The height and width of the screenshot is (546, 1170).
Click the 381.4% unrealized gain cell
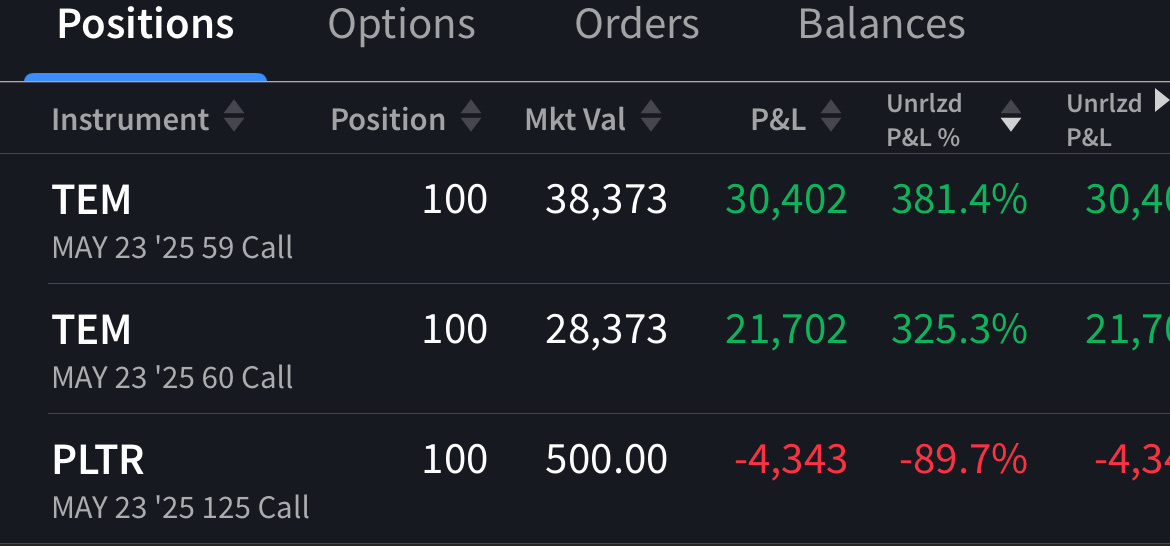click(958, 200)
